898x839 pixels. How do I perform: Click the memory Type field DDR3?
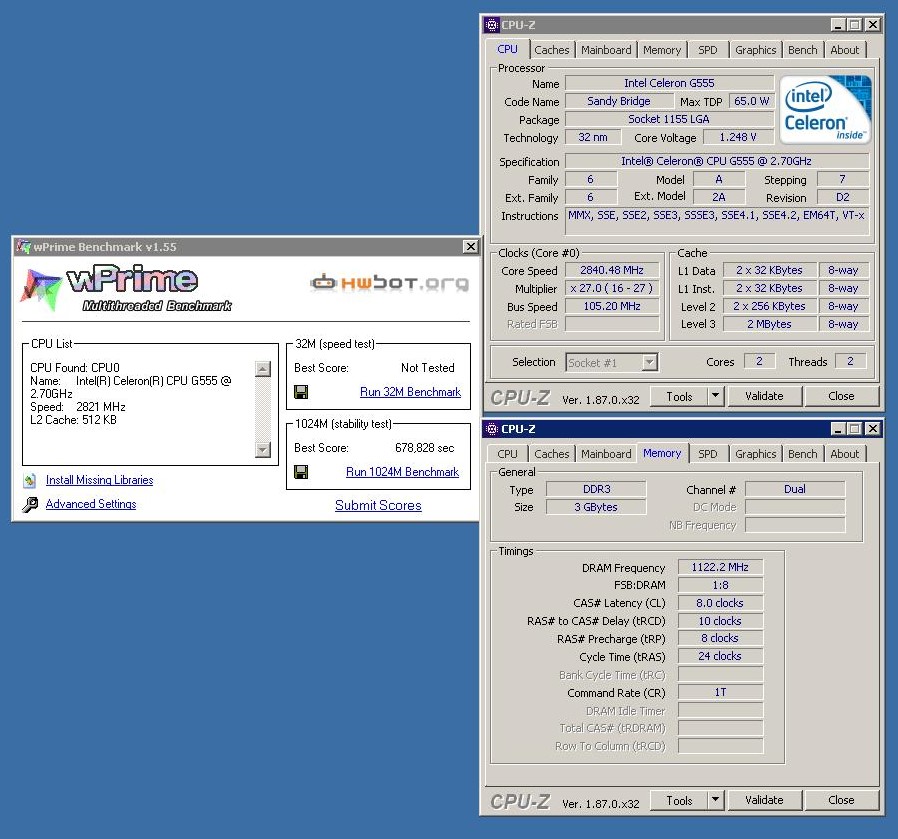coord(596,489)
